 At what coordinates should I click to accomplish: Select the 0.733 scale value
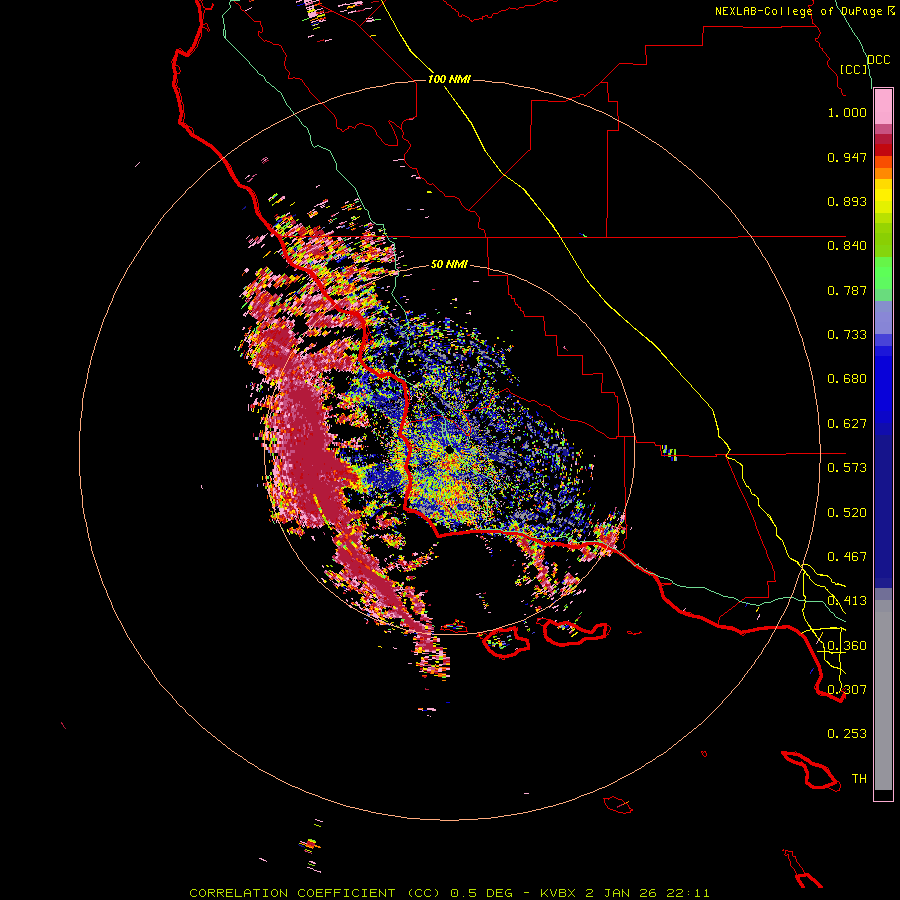point(847,335)
